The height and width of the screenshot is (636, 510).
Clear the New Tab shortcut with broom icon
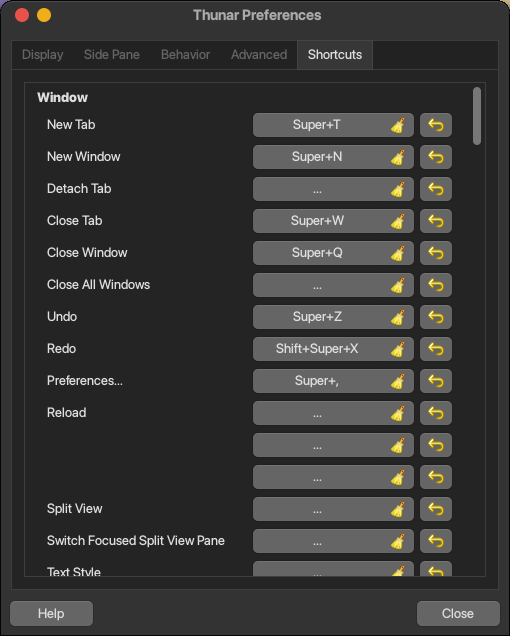pos(398,125)
